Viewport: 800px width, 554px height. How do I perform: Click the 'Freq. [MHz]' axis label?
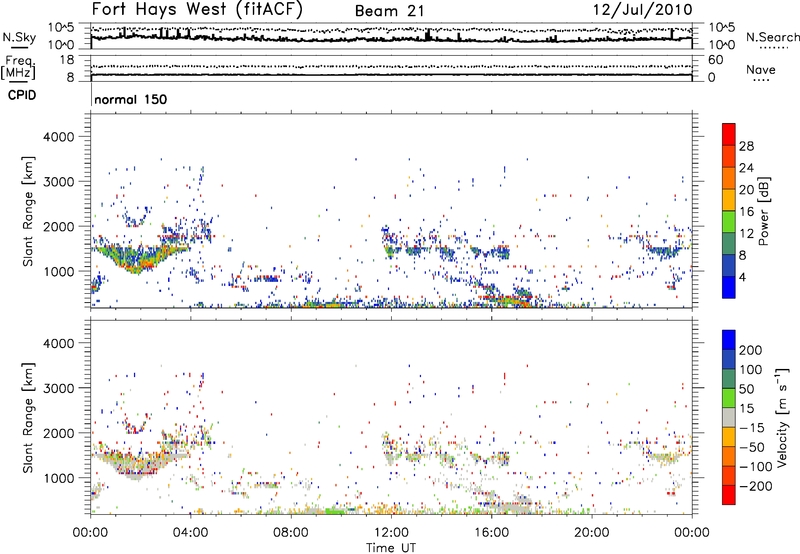coord(18,68)
